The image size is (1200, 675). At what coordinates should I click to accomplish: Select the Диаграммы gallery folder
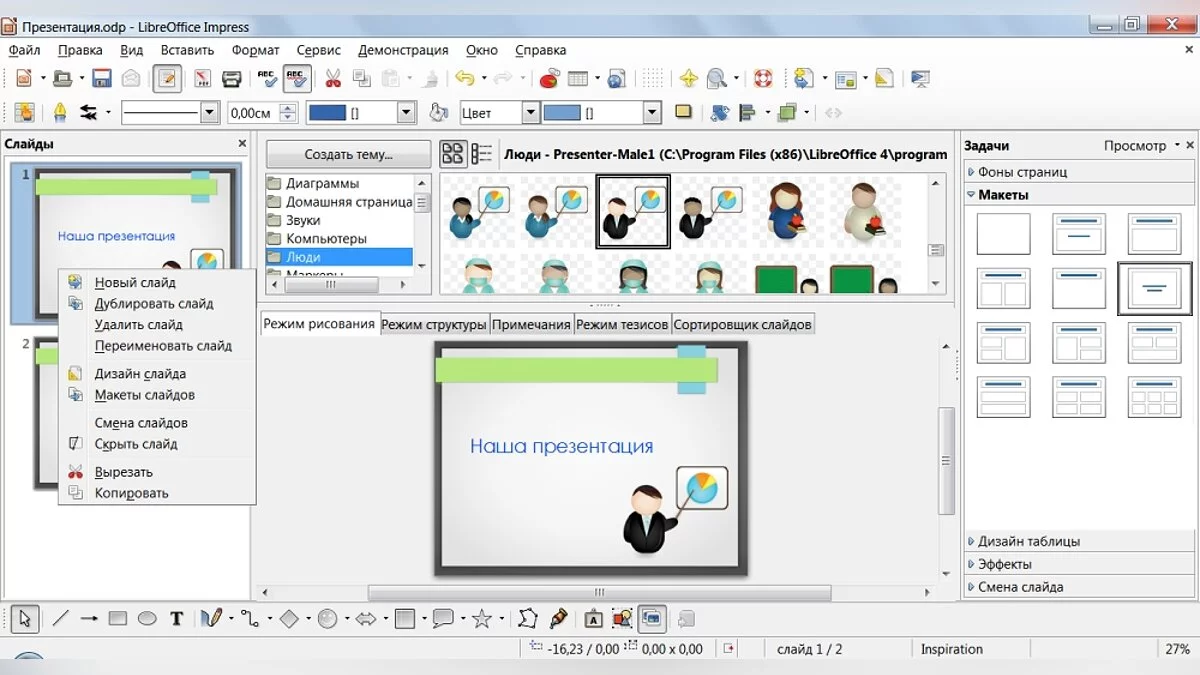pyautogui.click(x=322, y=184)
